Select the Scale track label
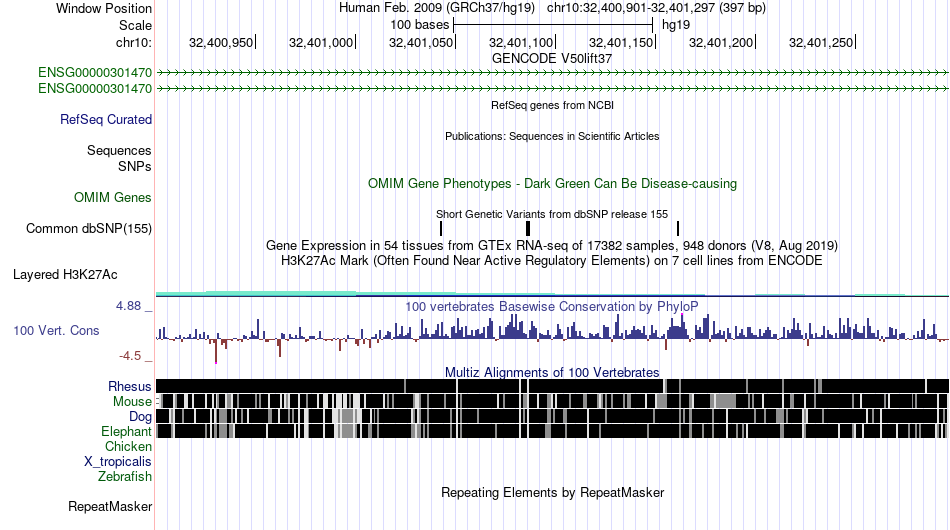The height and width of the screenshot is (530, 950). click(135, 25)
